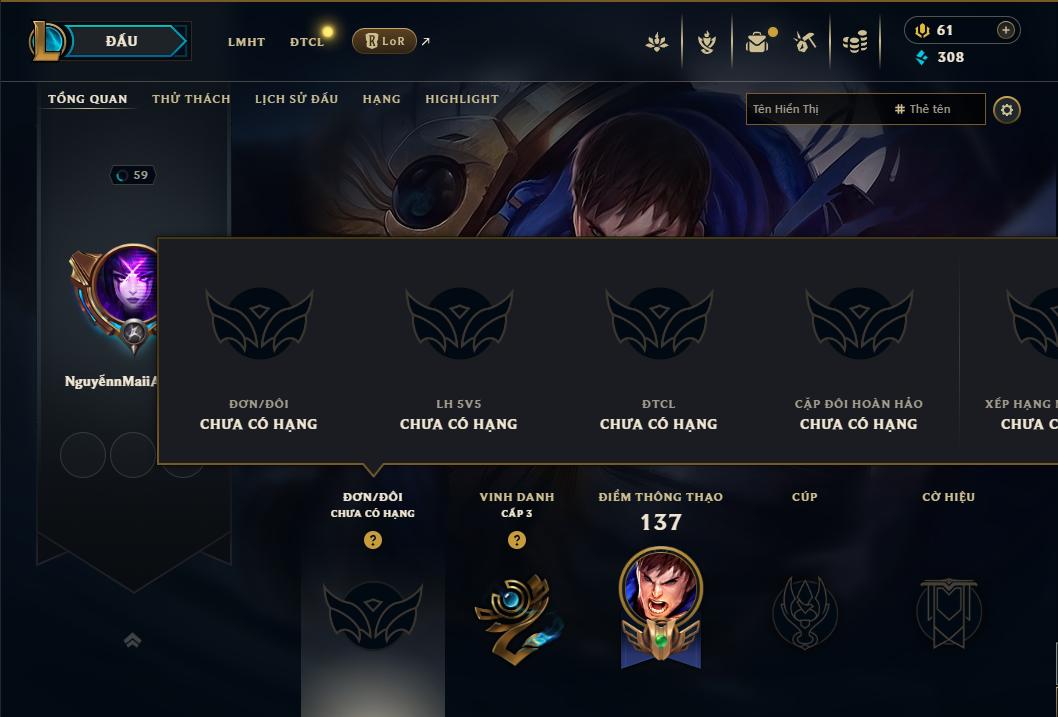This screenshot has height=717, width=1058.
Task: Click the plus icon to purchase RP
Action: tap(1005, 30)
